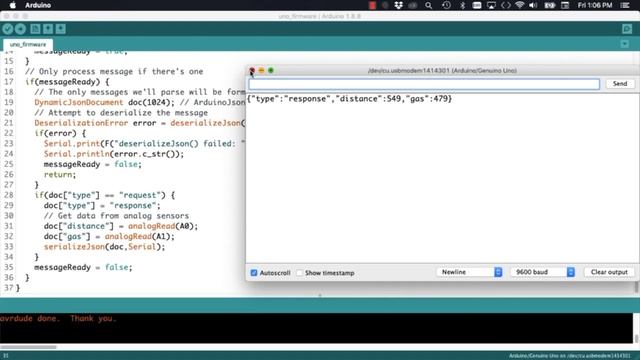Viewport: 640px width, 360px height.
Task: Open the AirPlay display menu bar icon
Action: point(491,5)
